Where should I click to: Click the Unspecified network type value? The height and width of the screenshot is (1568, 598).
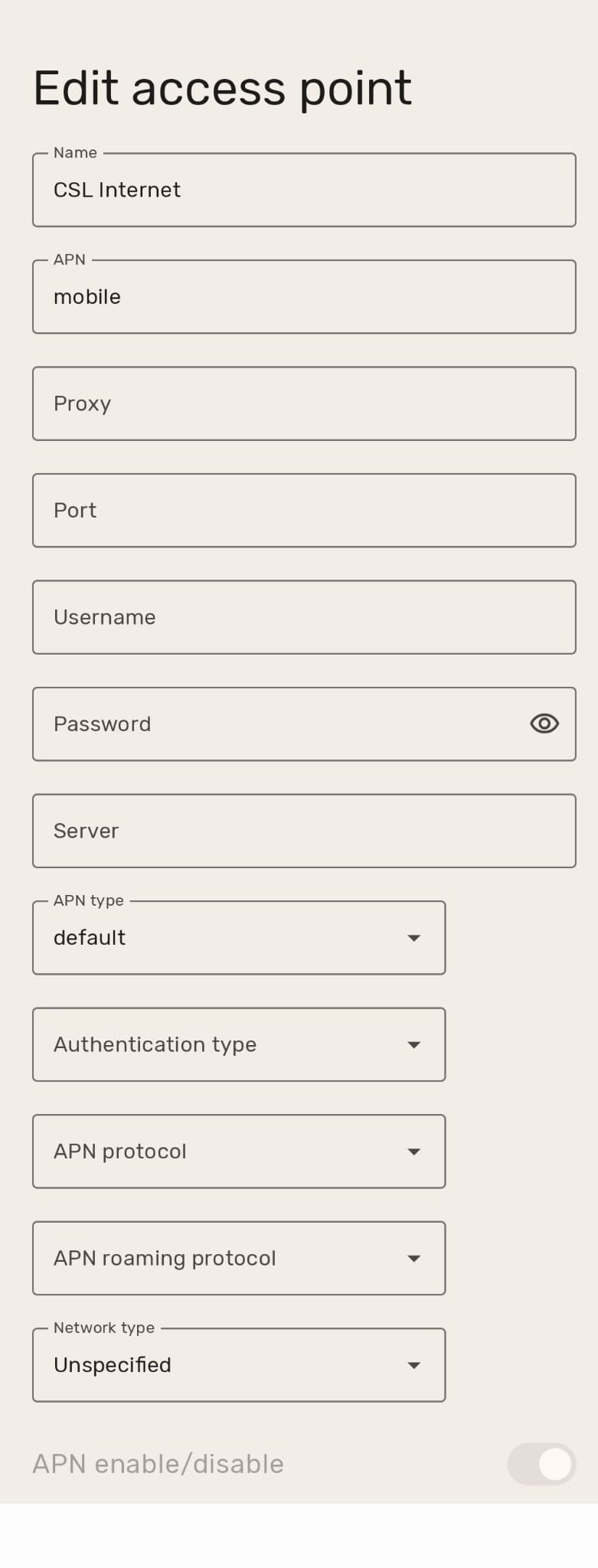(x=113, y=1365)
